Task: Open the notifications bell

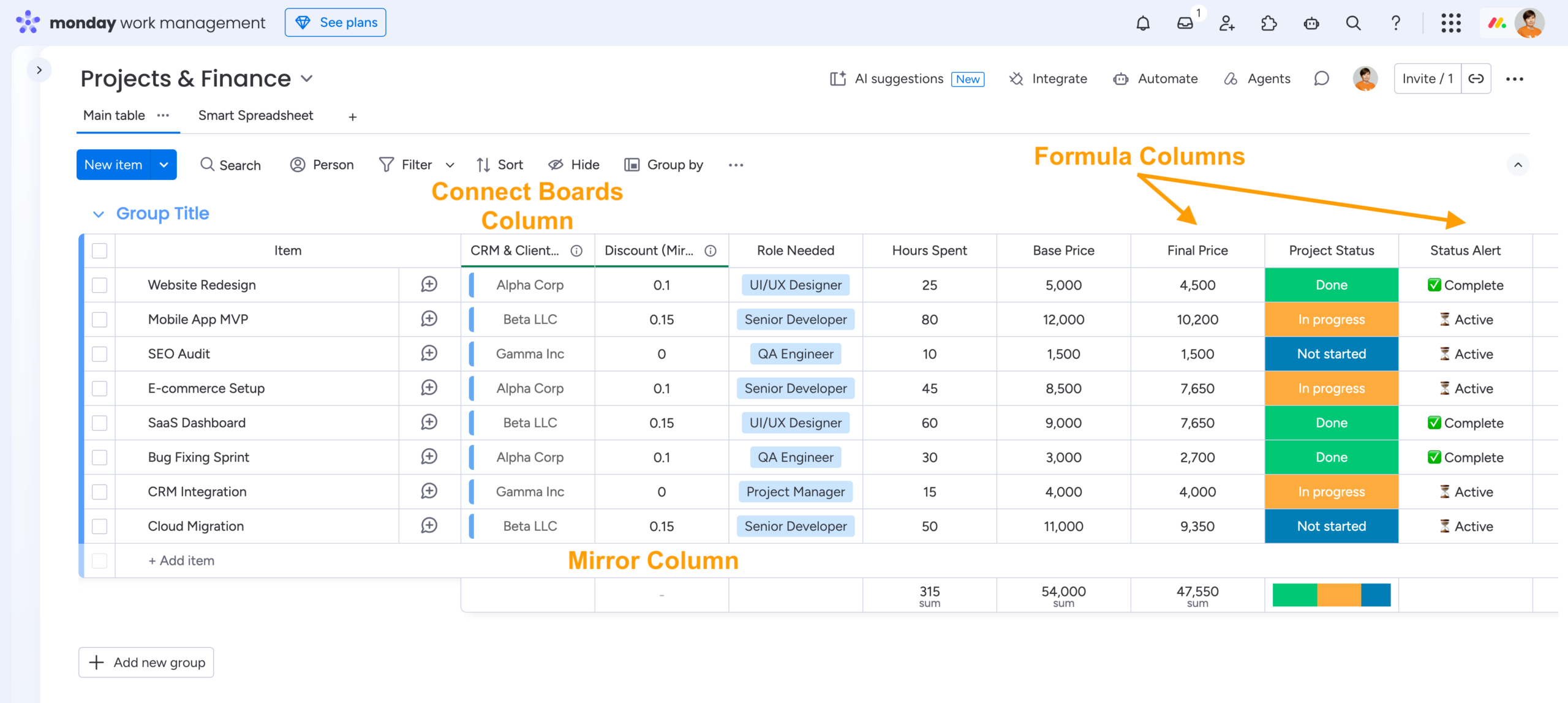Action: click(x=1143, y=23)
